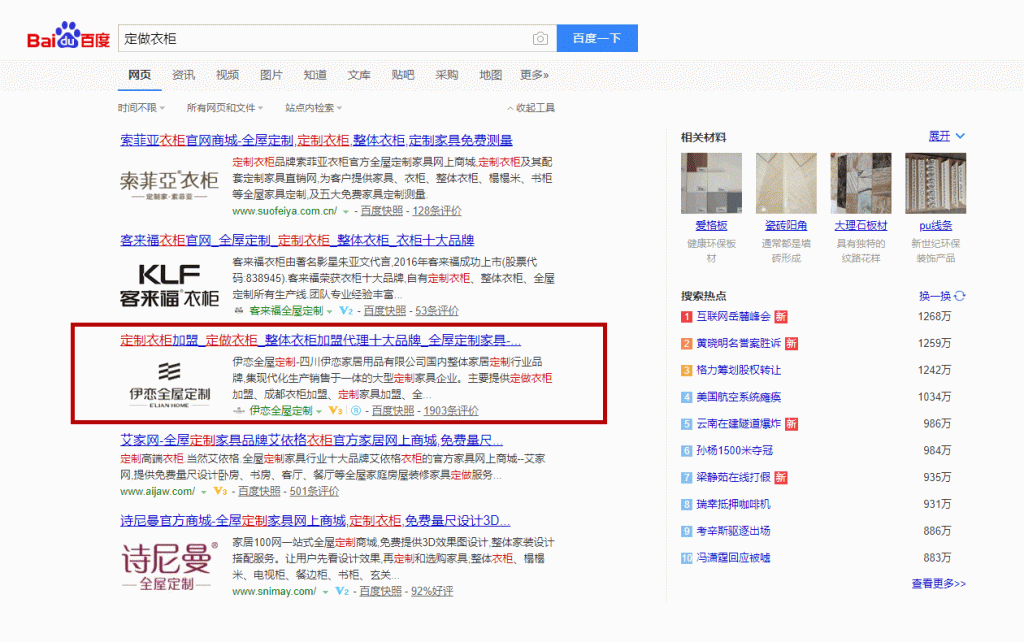
Task: Click the V3 badge on 伊恋 result
Action: (x=336, y=411)
